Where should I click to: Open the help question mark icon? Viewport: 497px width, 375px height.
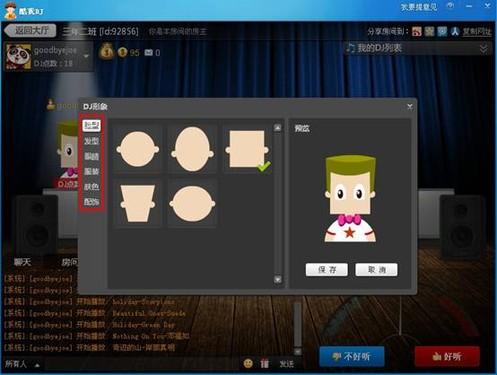click(x=451, y=6)
